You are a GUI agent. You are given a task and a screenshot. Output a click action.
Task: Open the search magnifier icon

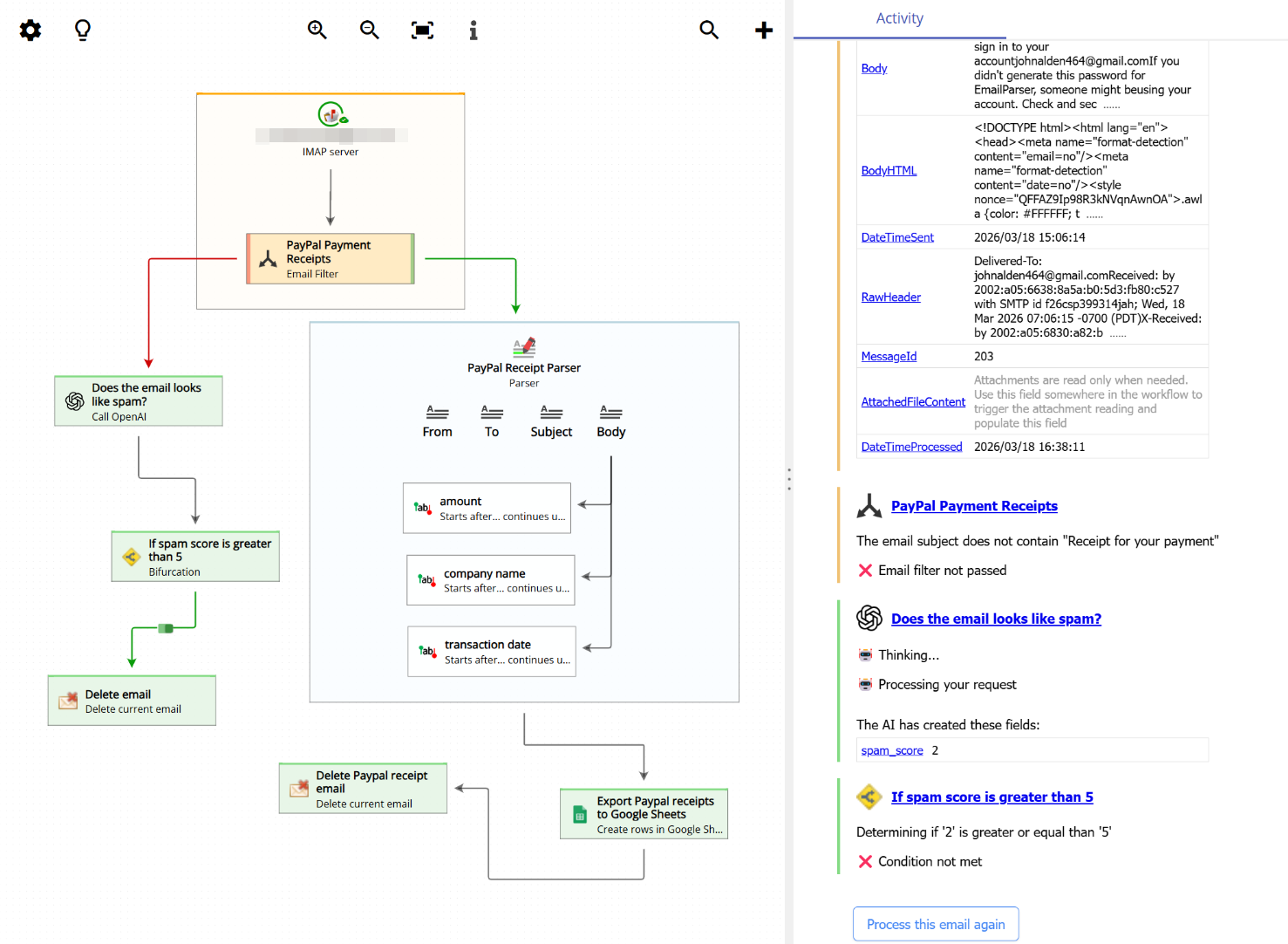click(709, 30)
